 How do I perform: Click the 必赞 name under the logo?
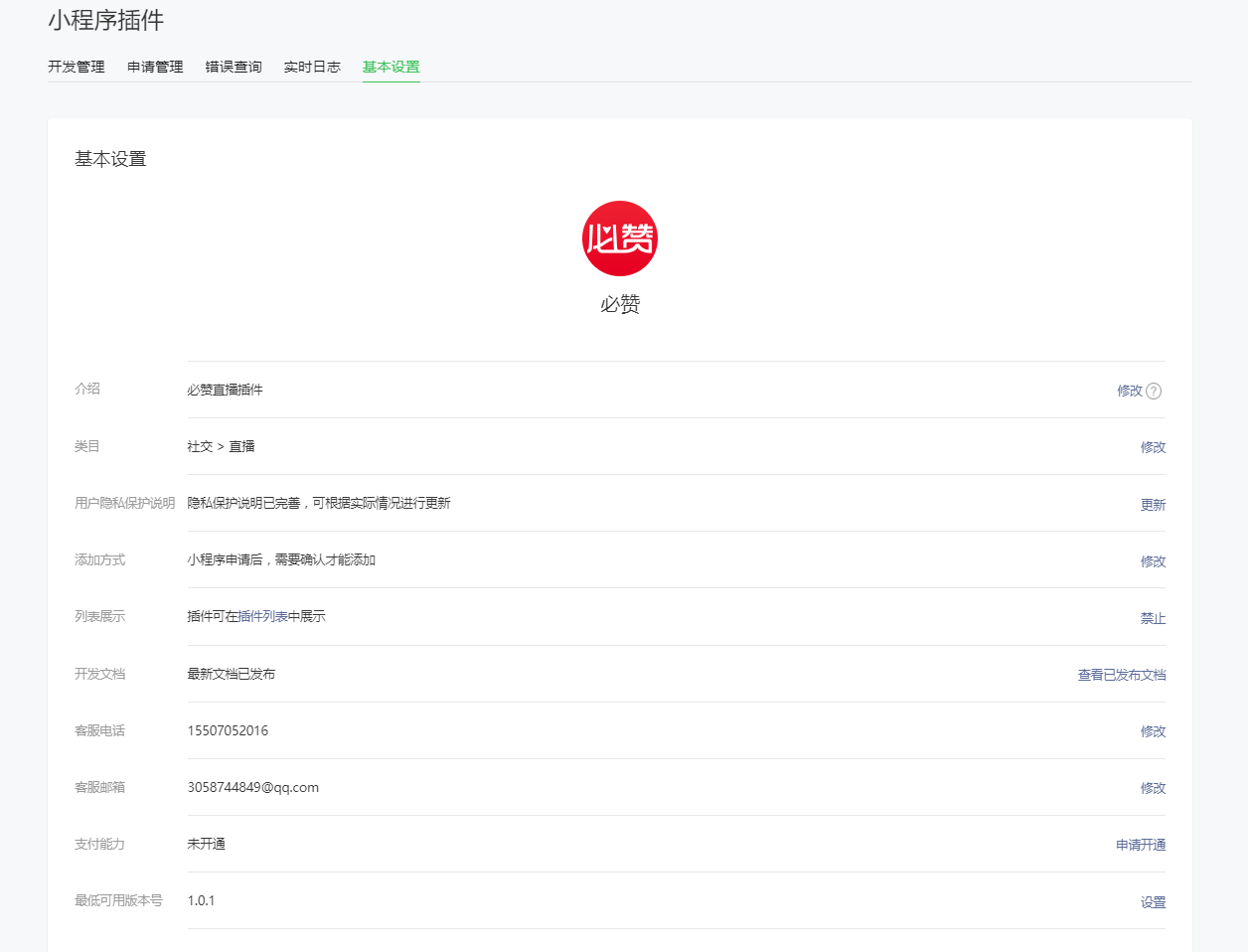(620, 304)
